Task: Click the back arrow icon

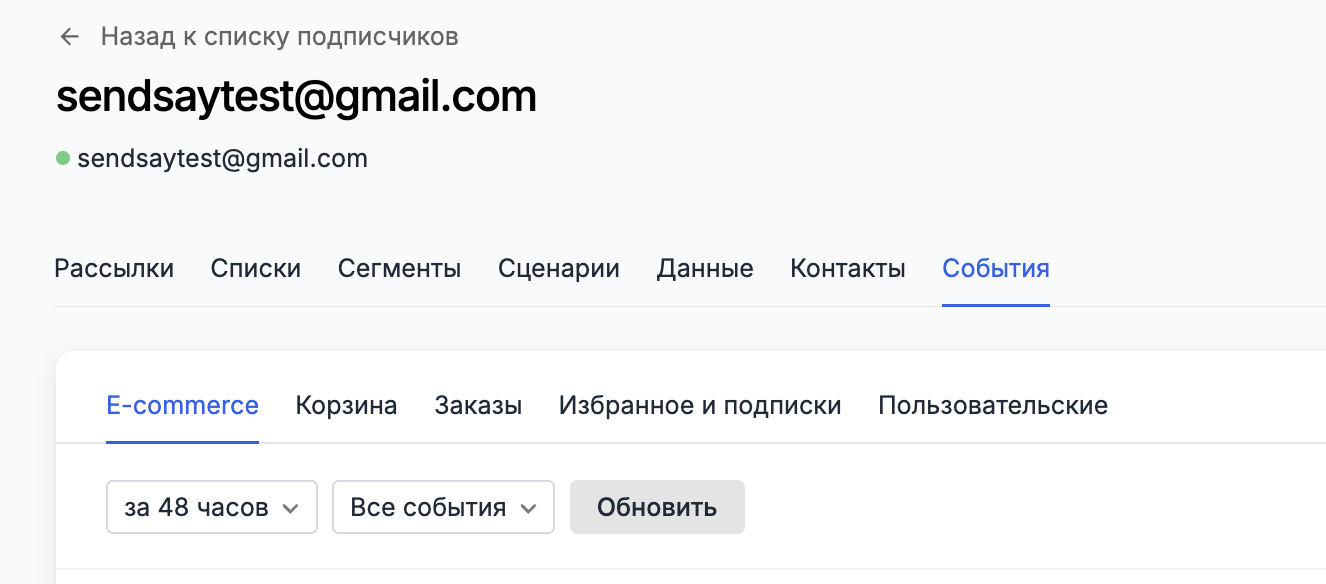Action: 69,37
